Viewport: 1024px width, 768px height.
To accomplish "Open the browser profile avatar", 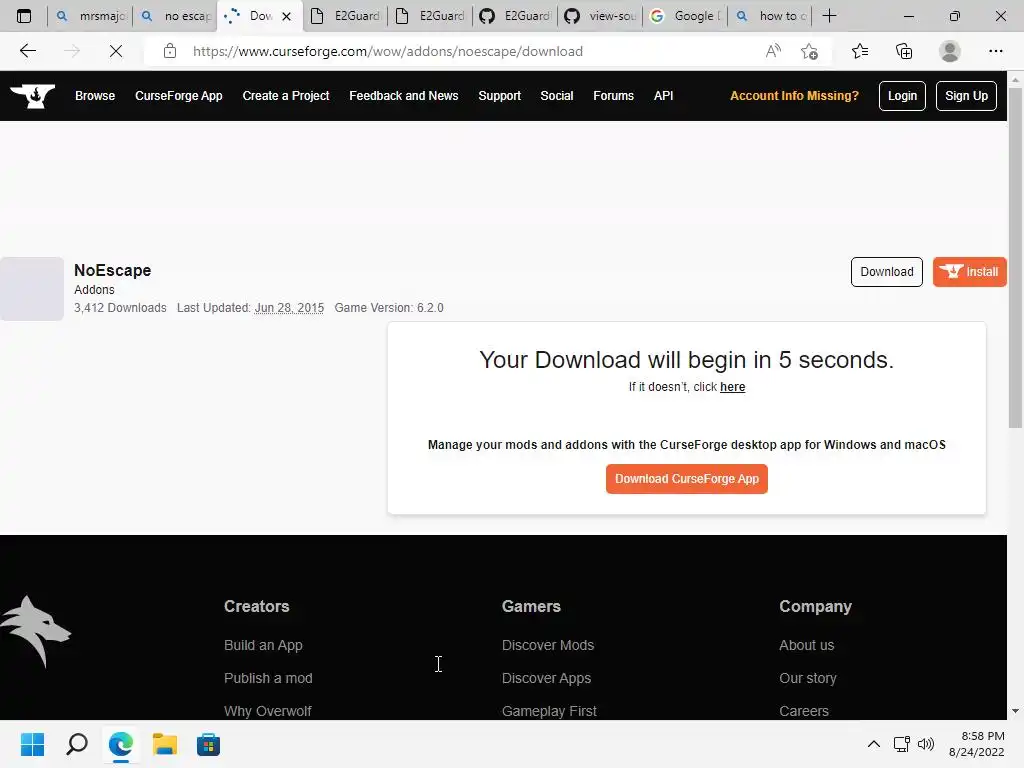I will (x=950, y=51).
